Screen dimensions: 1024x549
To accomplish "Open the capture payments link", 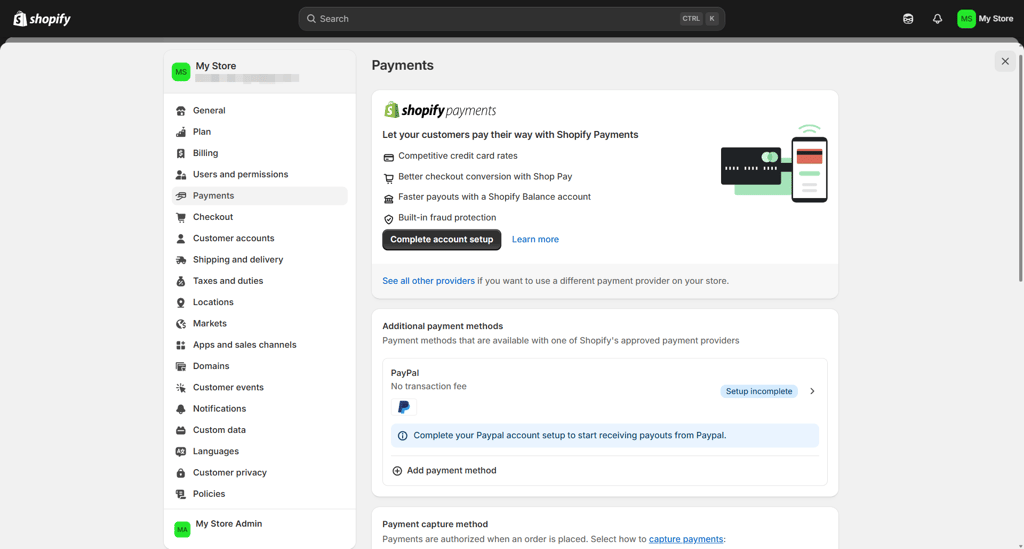I will click(686, 539).
